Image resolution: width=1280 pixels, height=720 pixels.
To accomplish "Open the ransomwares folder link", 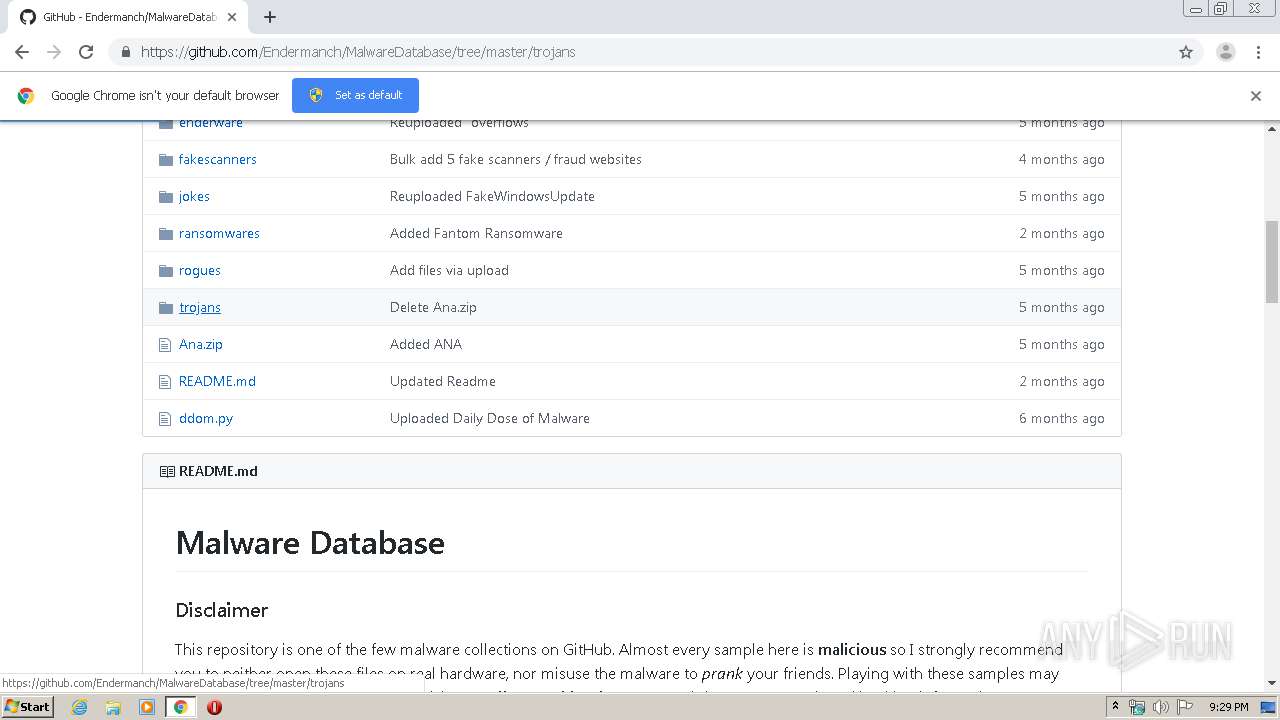I will point(219,233).
